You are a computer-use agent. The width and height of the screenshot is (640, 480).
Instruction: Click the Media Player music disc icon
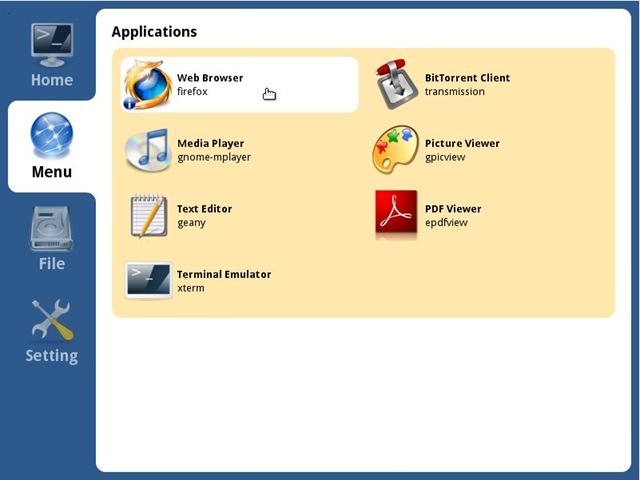[x=148, y=150]
